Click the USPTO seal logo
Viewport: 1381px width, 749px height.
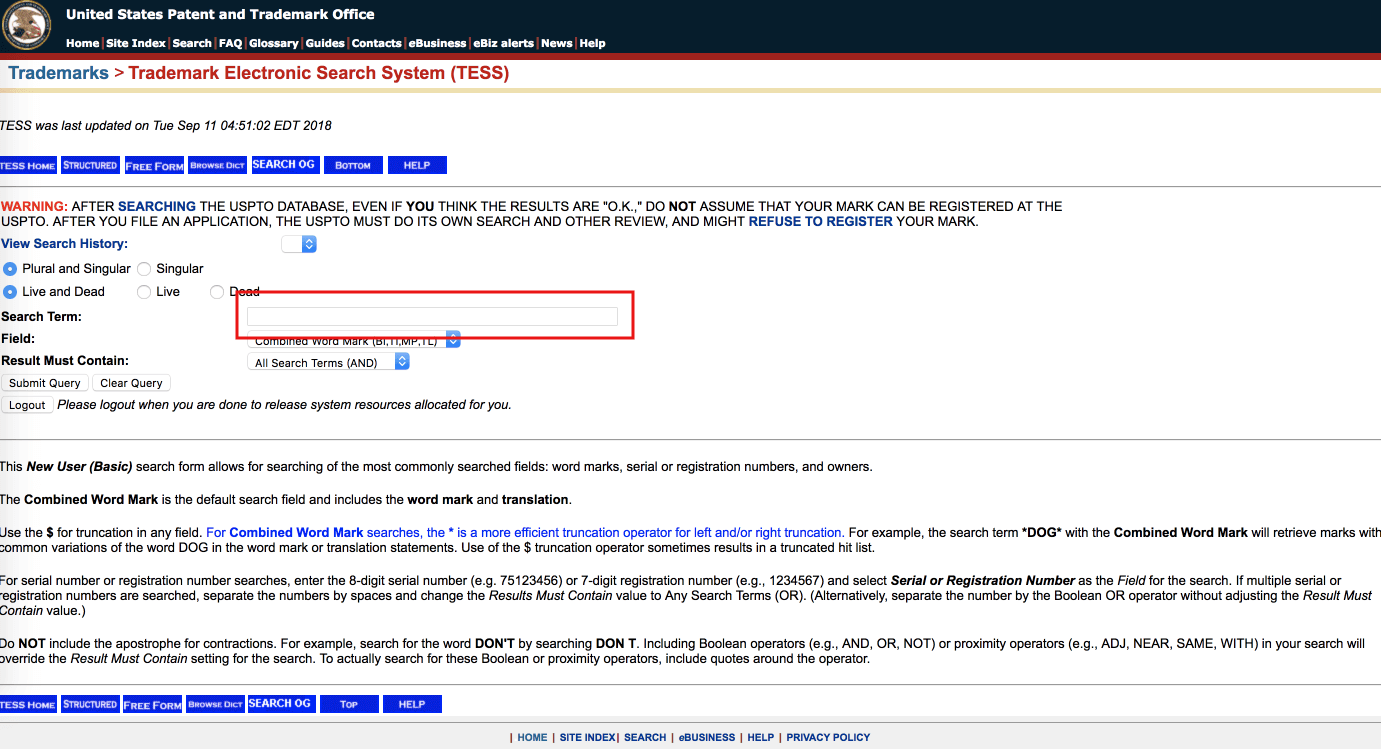27,26
